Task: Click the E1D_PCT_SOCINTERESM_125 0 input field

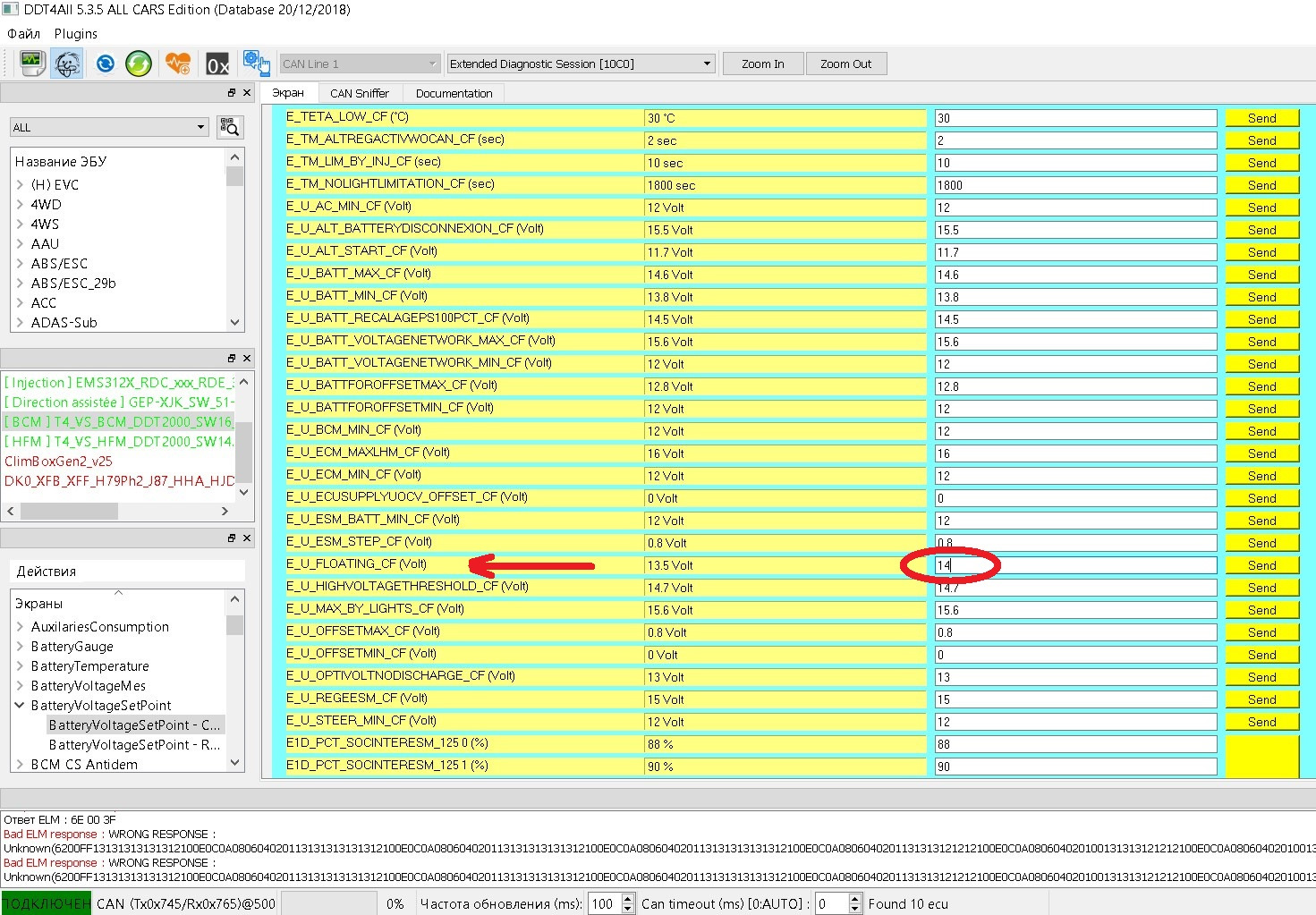Action: pos(1075,744)
